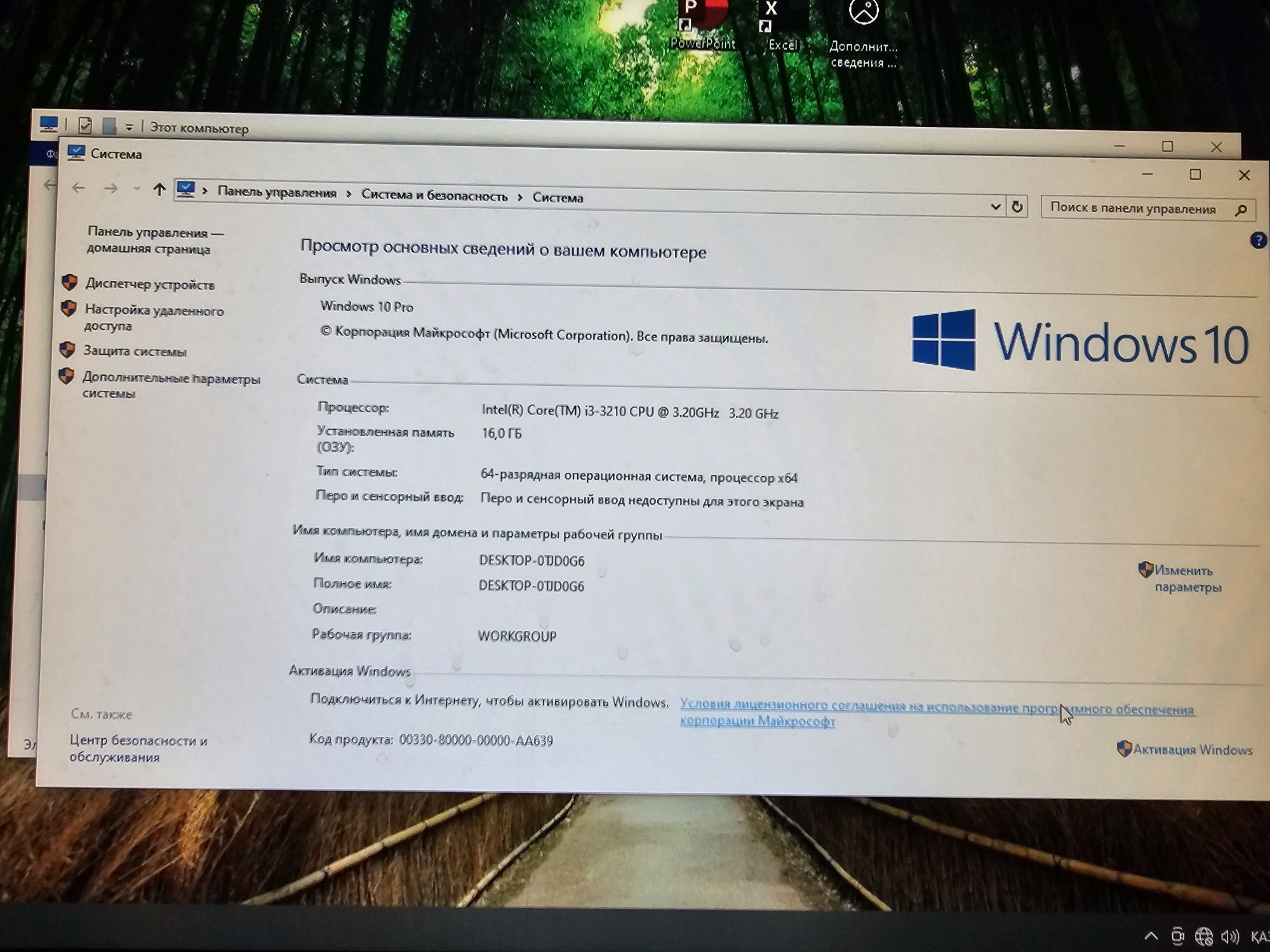Open Excel desktop shortcut
Image resolution: width=1270 pixels, height=952 pixels.
(782, 25)
